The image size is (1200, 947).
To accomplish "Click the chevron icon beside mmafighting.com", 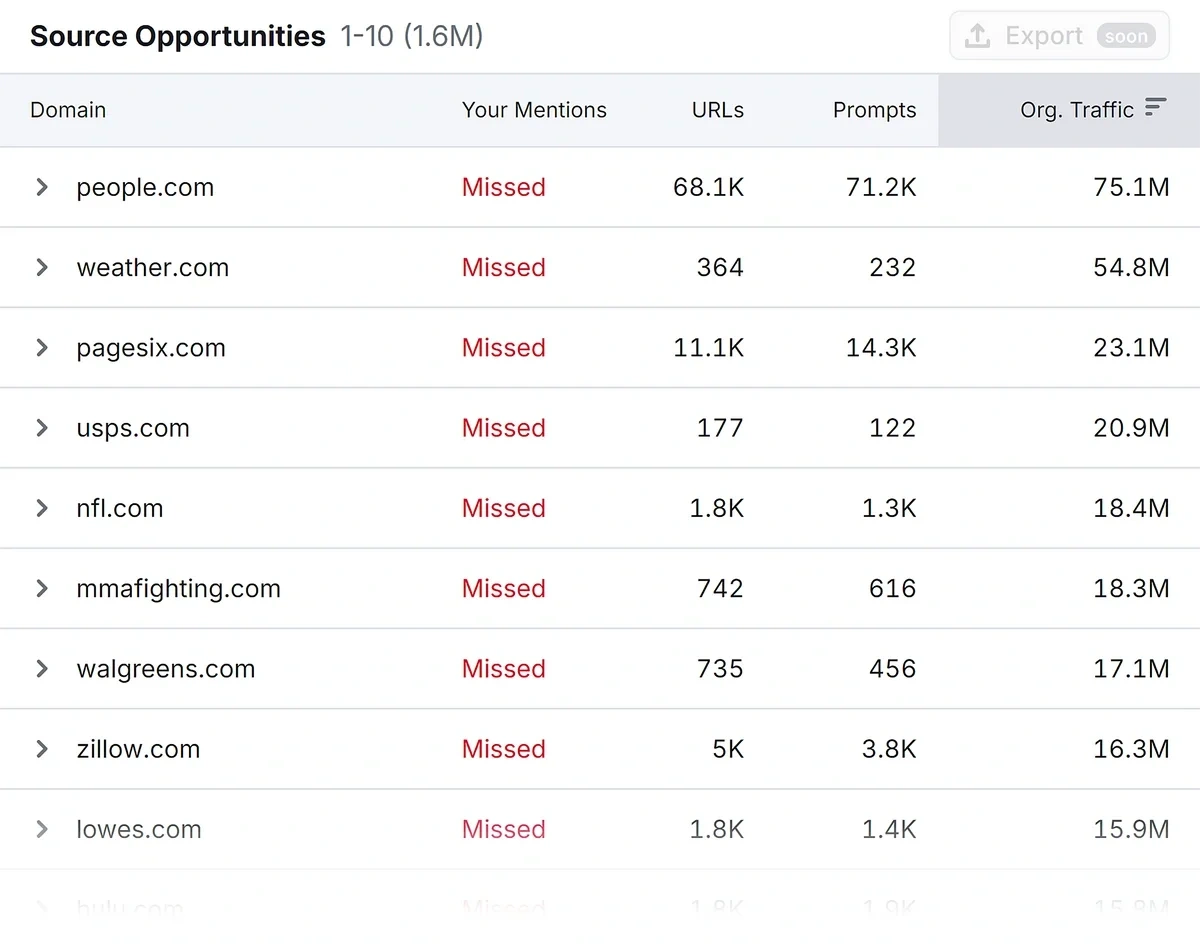I will tap(40, 588).
